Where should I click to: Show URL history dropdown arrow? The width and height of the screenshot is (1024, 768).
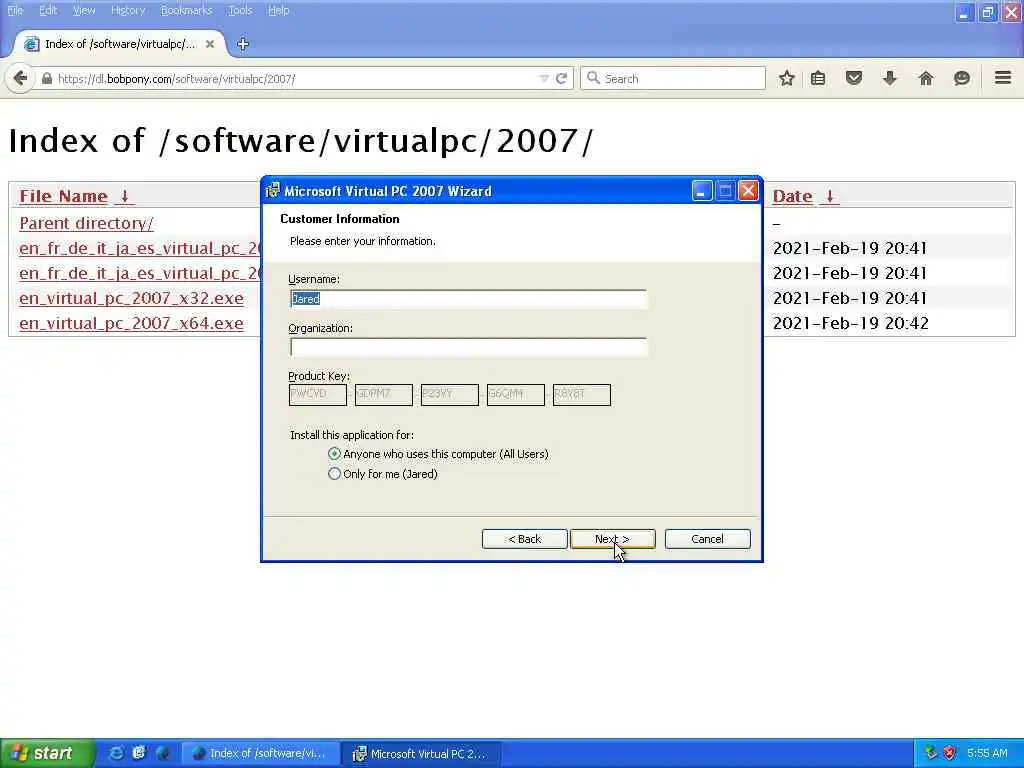coord(544,78)
